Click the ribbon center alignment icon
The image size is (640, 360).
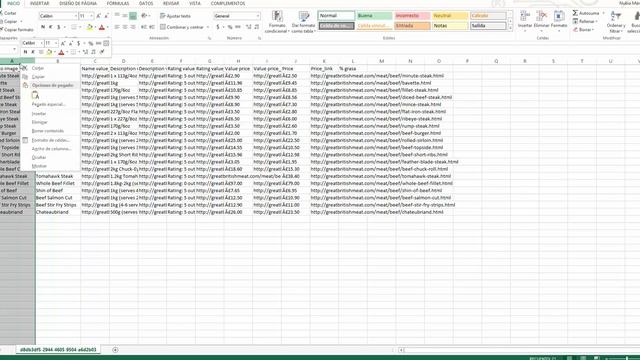pyautogui.click(x=125, y=27)
